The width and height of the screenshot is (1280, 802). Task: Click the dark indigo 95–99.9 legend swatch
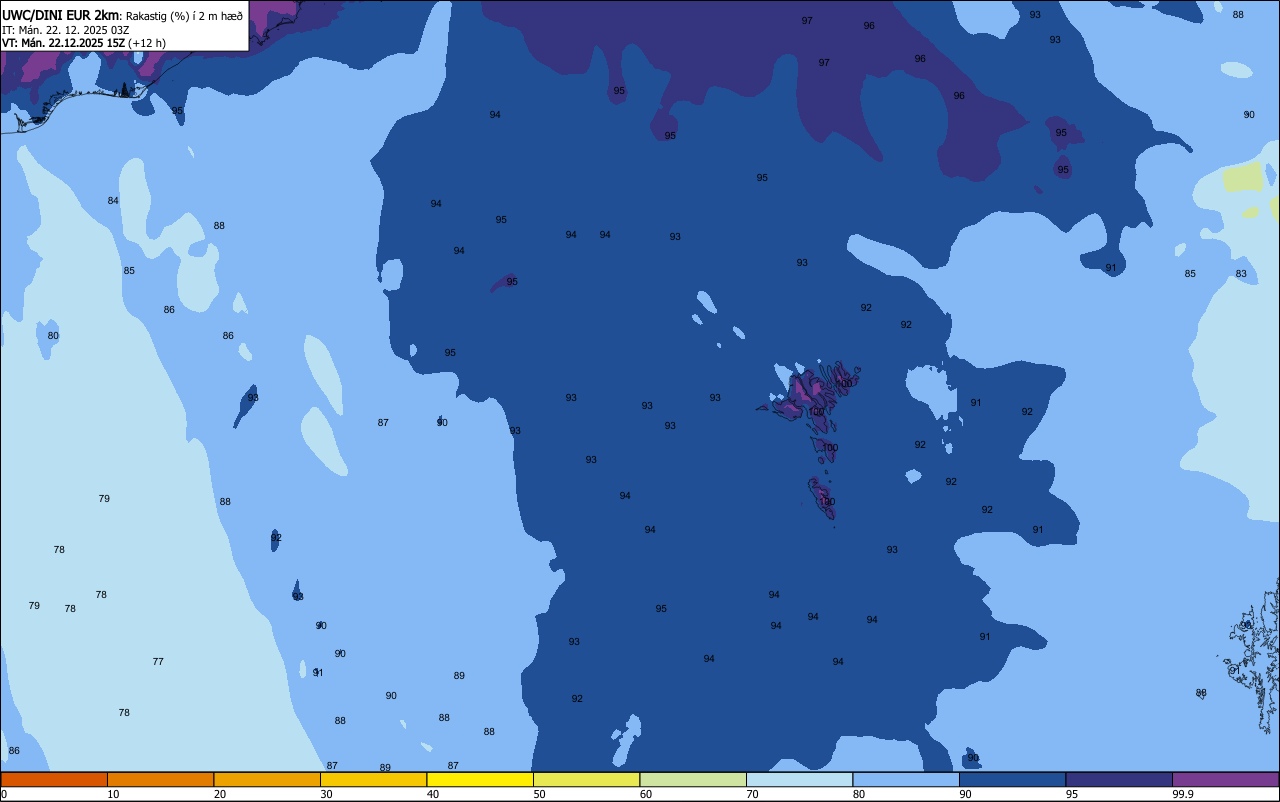coord(1119,779)
